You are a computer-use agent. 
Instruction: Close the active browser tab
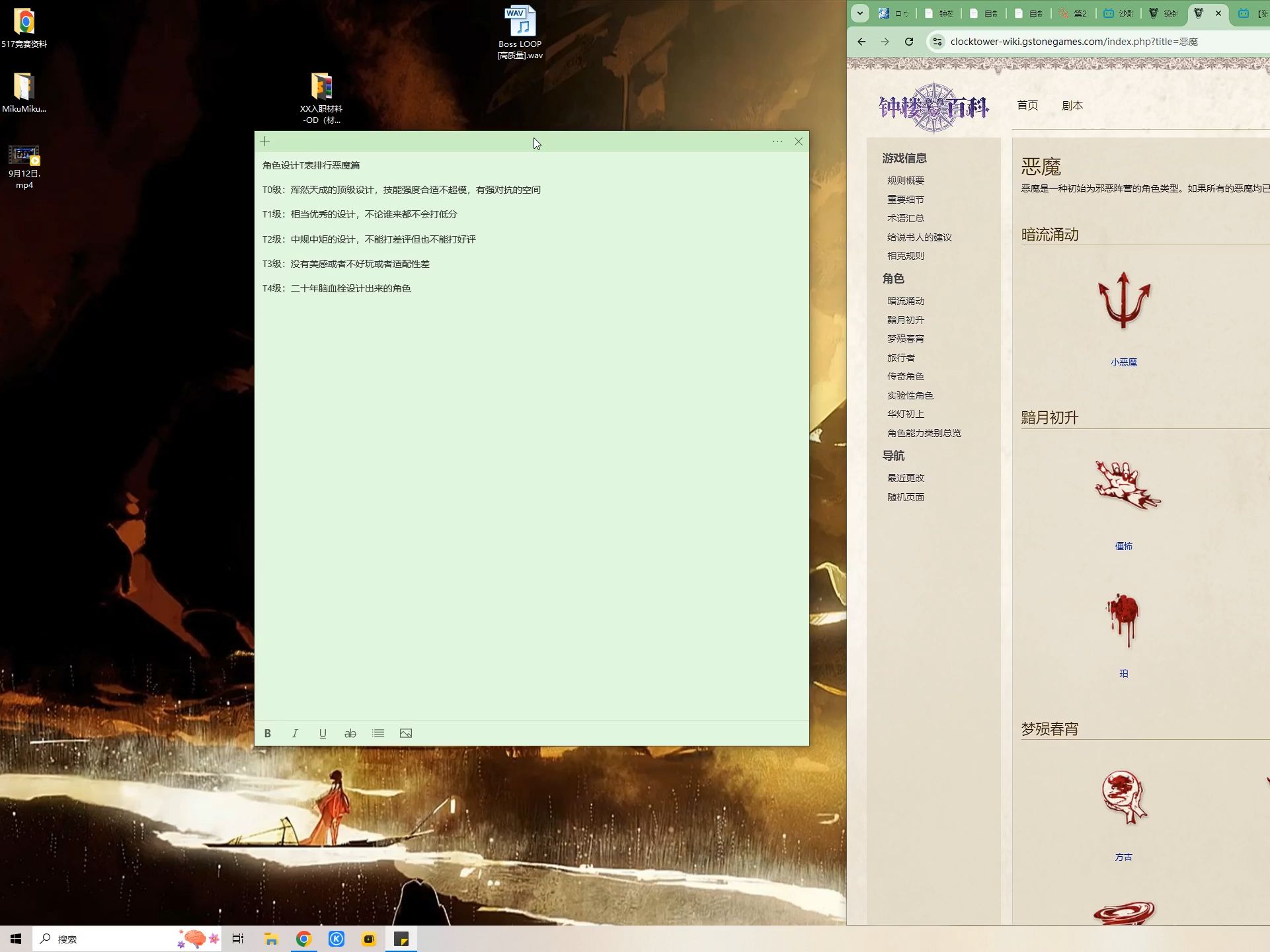click(1218, 13)
